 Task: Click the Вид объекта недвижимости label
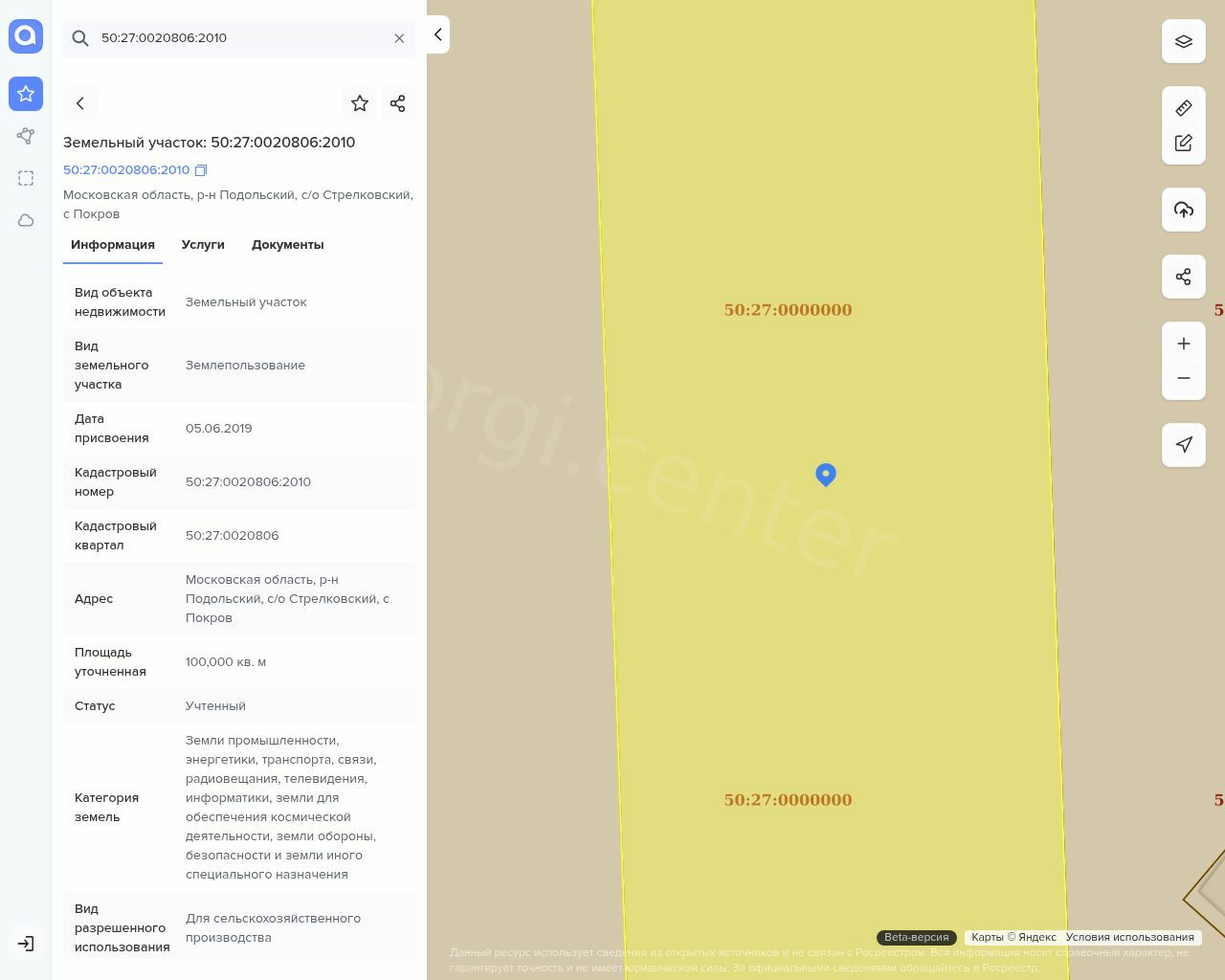point(120,302)
